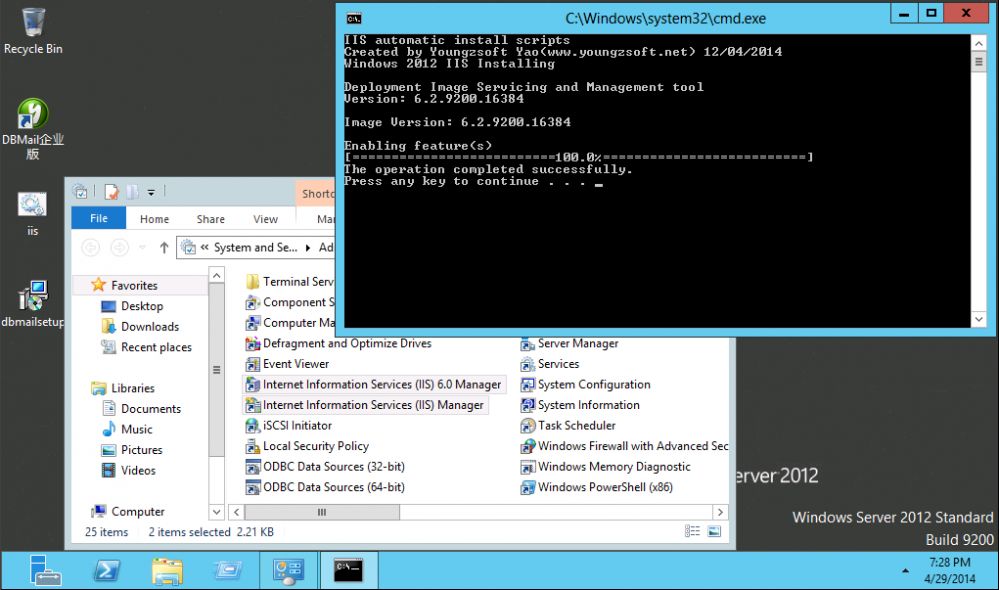Launch the dbmailsetup installer icon
999x590 pixels.
click(32, 297)
